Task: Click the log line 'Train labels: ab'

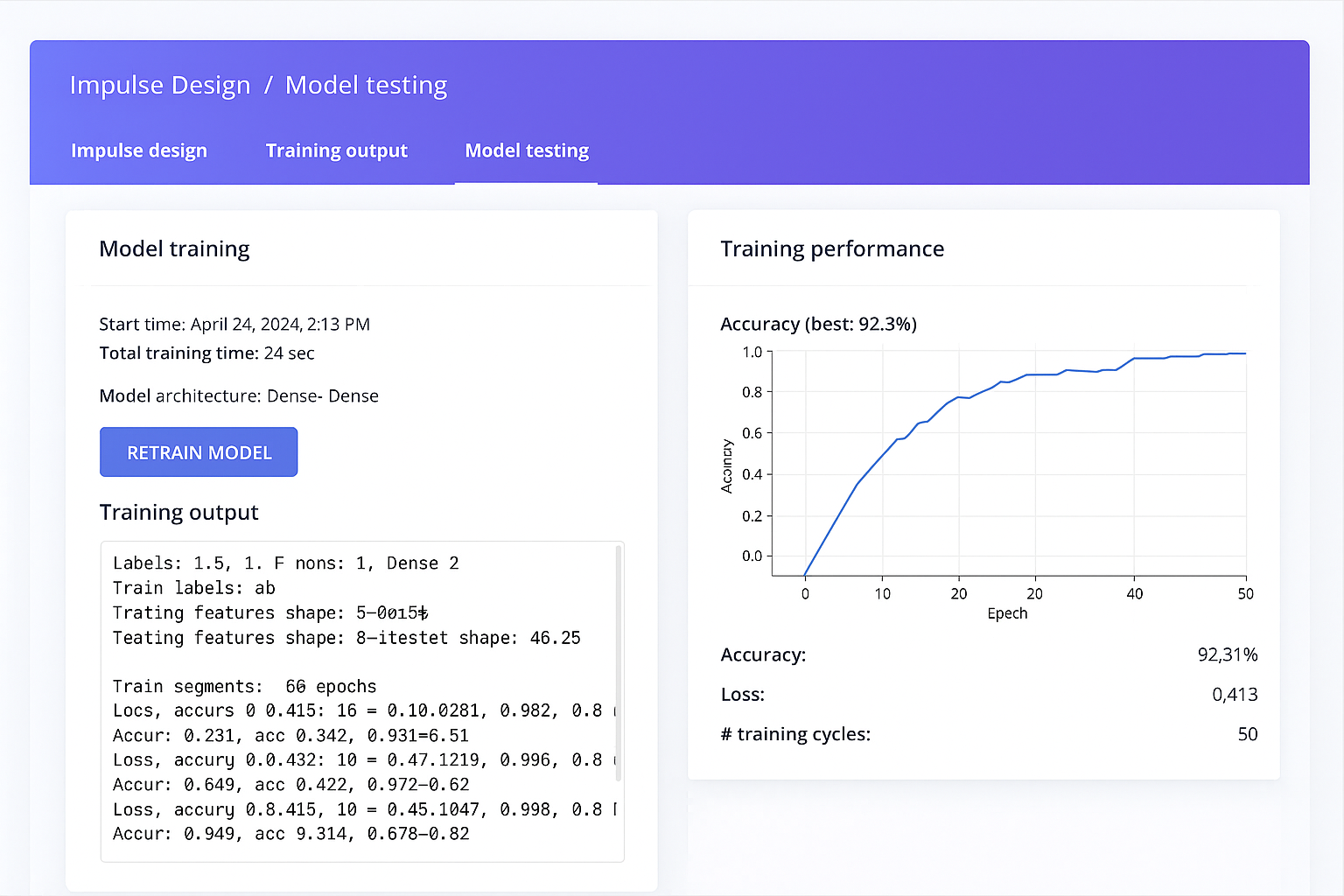Action: [194, 588]
